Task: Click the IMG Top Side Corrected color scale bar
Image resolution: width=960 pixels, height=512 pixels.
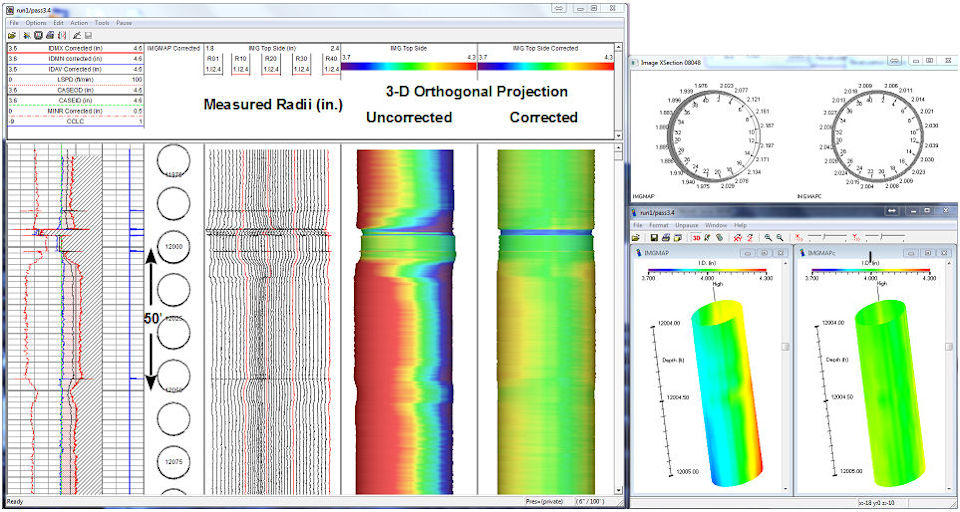Action: [546, 66]
